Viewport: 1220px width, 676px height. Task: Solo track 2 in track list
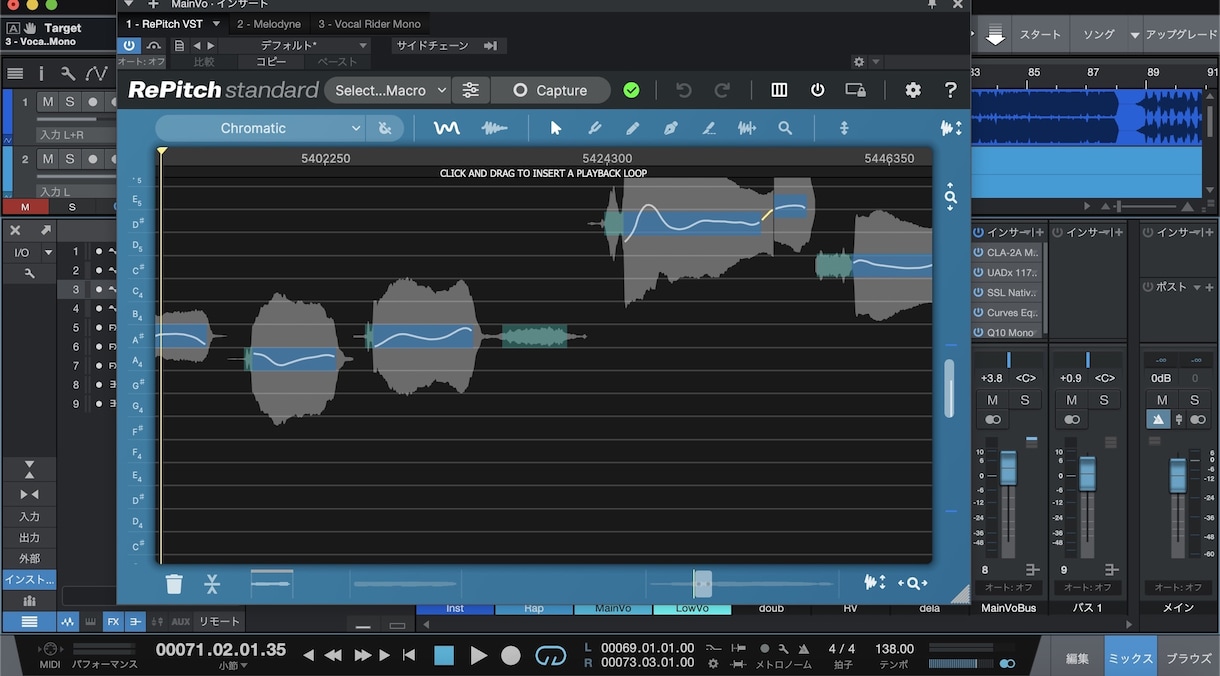70,159
